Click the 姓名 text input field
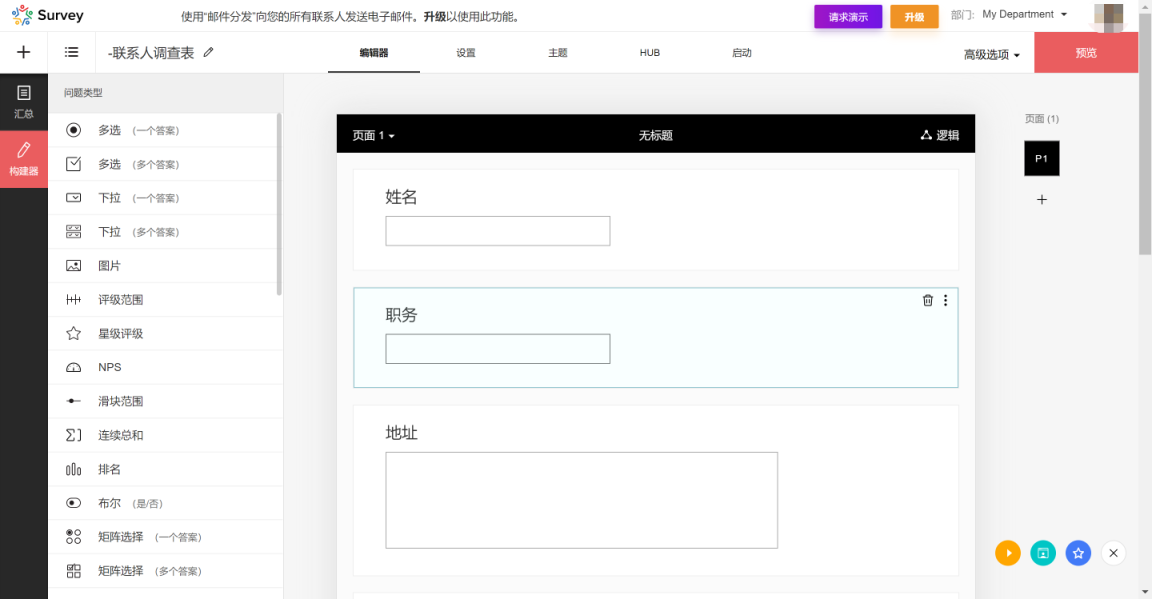The image size is (1152, 599). (497, 231)
